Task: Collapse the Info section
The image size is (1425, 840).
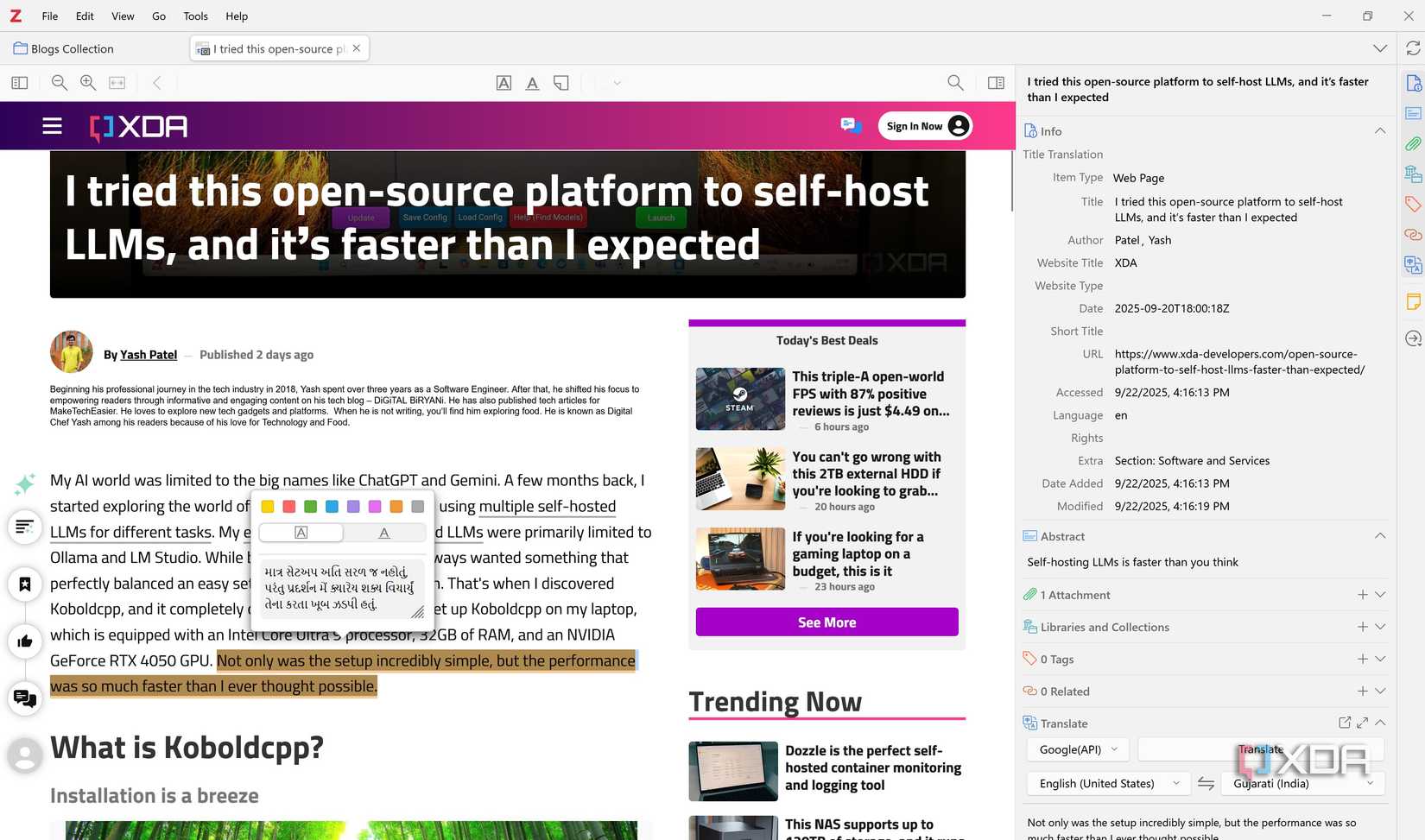Action: tap(1380, 130)
